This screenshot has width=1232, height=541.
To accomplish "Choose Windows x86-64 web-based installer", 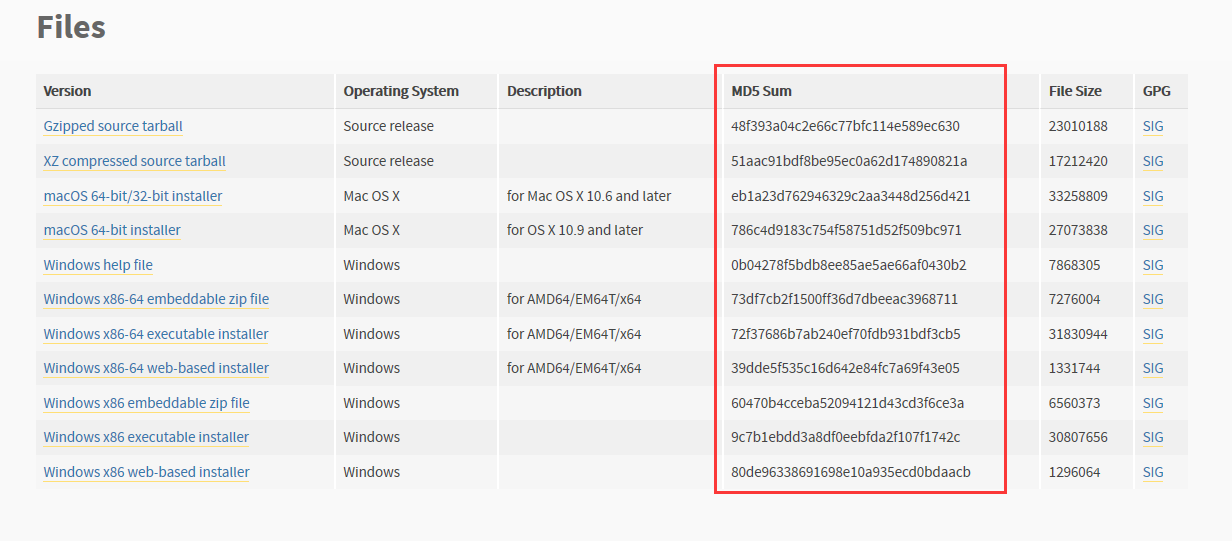I will (156, 368).
